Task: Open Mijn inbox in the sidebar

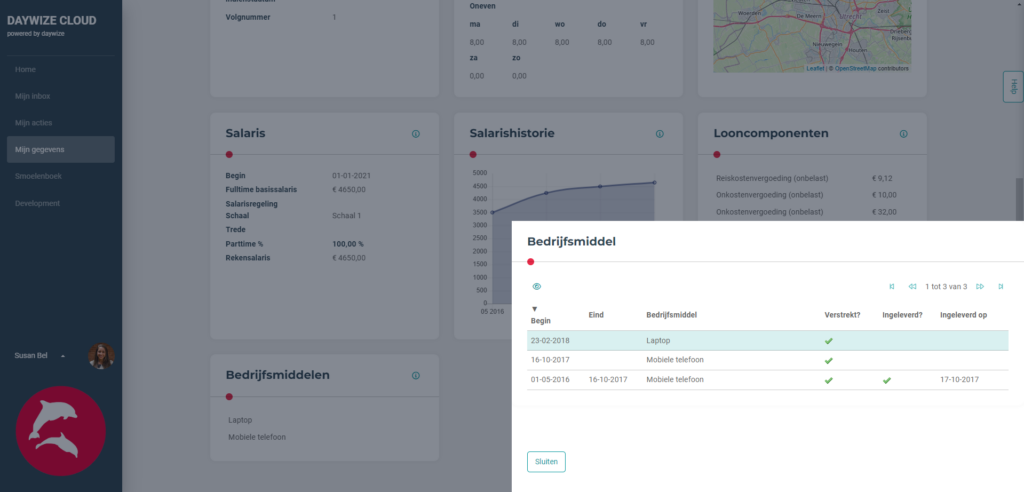Action: [x=33, y=96]
